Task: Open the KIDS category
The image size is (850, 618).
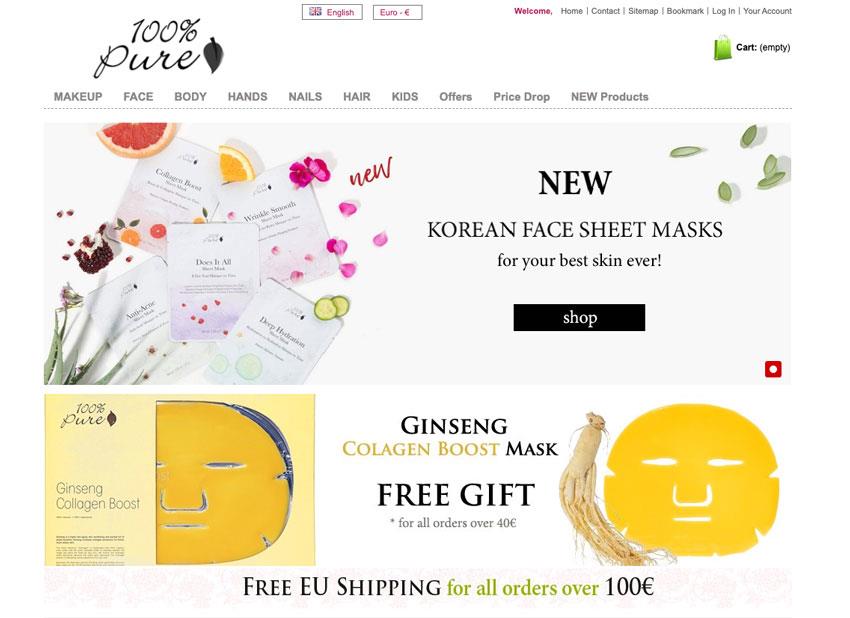Action: (405, 96)
